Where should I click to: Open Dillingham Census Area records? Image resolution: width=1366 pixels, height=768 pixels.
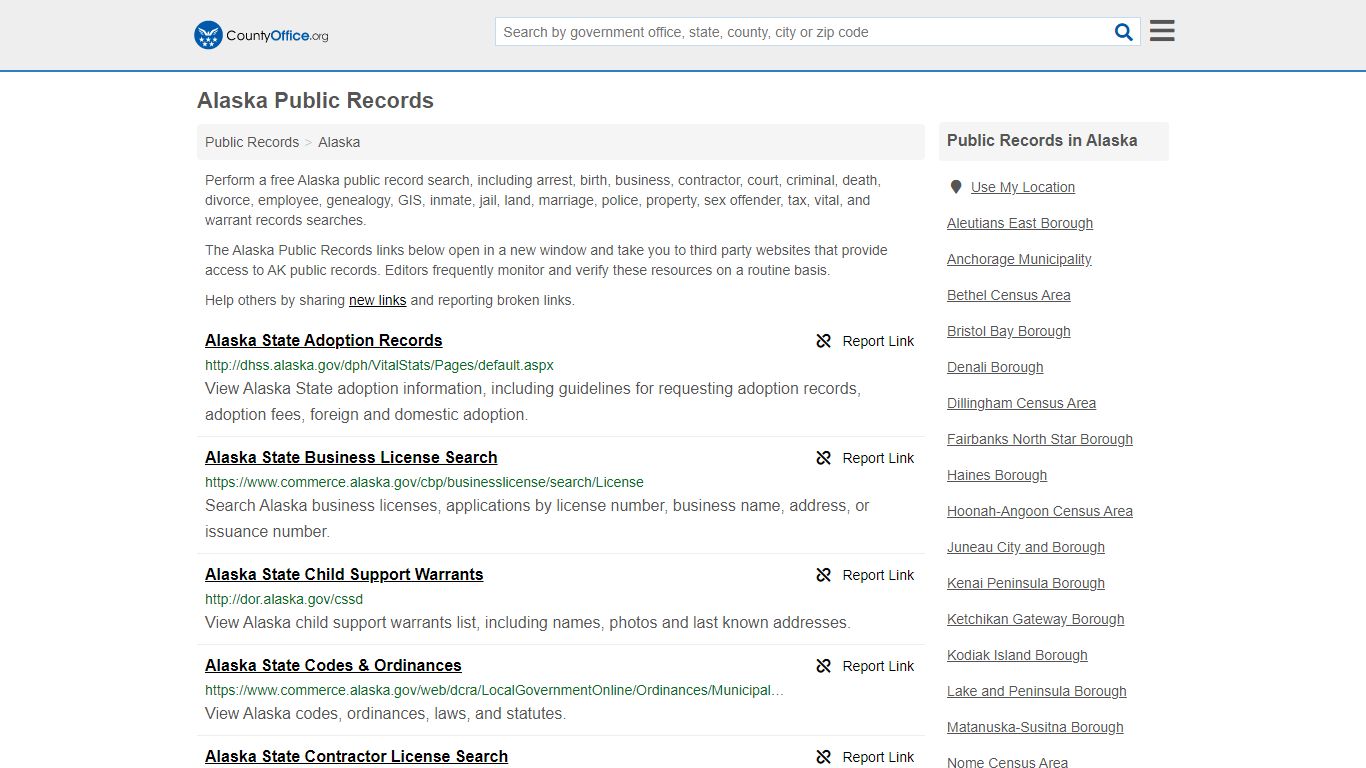click(x=1021, y=403)
